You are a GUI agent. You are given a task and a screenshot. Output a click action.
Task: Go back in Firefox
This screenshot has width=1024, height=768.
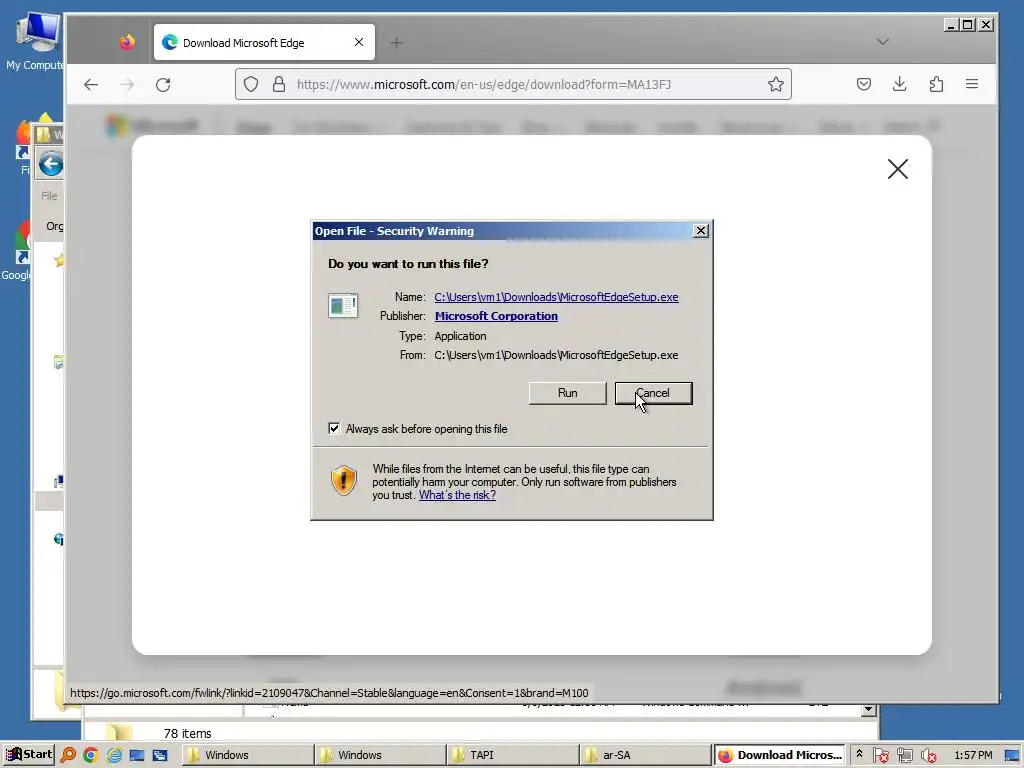click(91, 84)
